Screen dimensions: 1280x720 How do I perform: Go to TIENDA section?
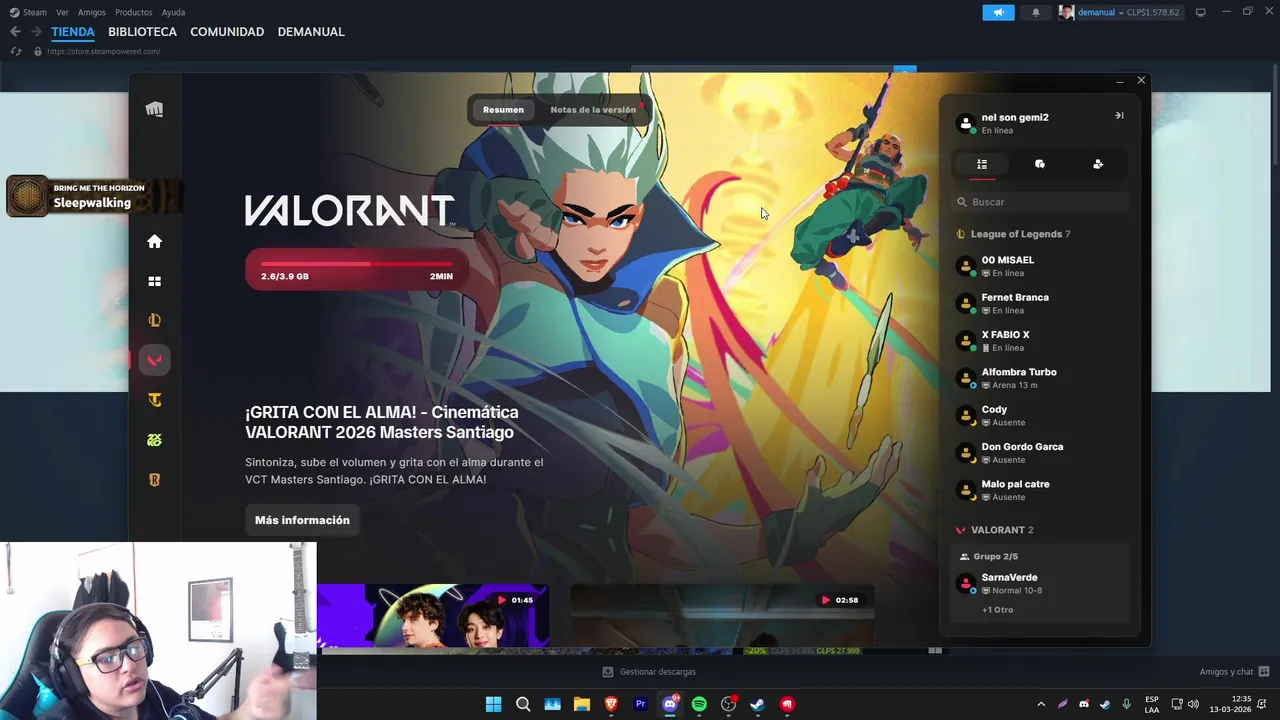pyautogui.click(x=73, y=32)
